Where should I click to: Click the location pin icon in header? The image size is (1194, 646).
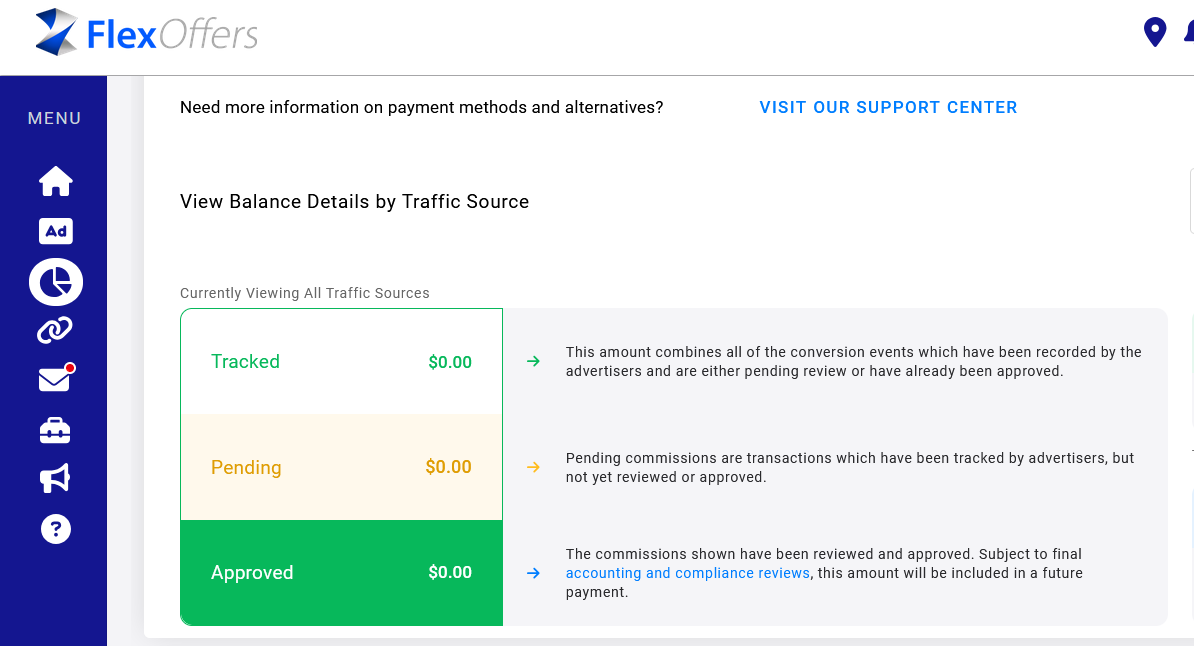pyautogui.click(x=1155, y=32)
